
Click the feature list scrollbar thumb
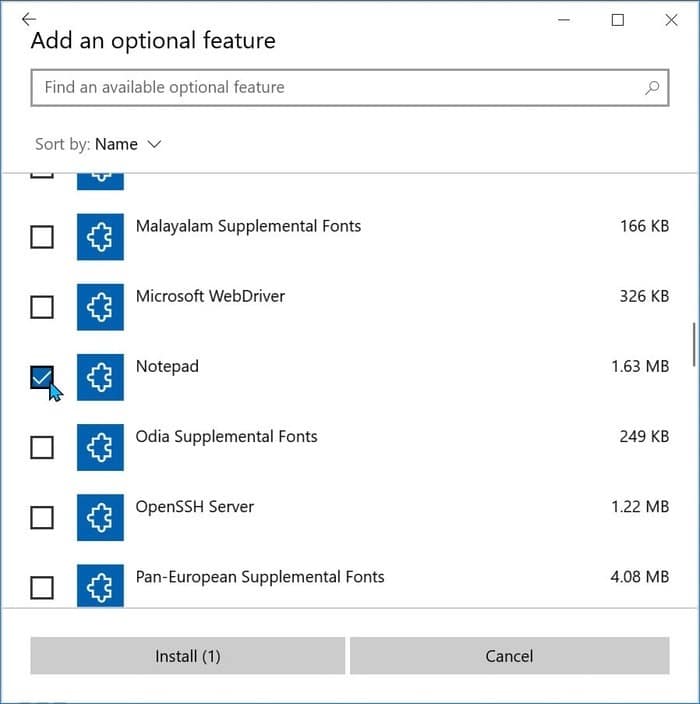point(694,344)
